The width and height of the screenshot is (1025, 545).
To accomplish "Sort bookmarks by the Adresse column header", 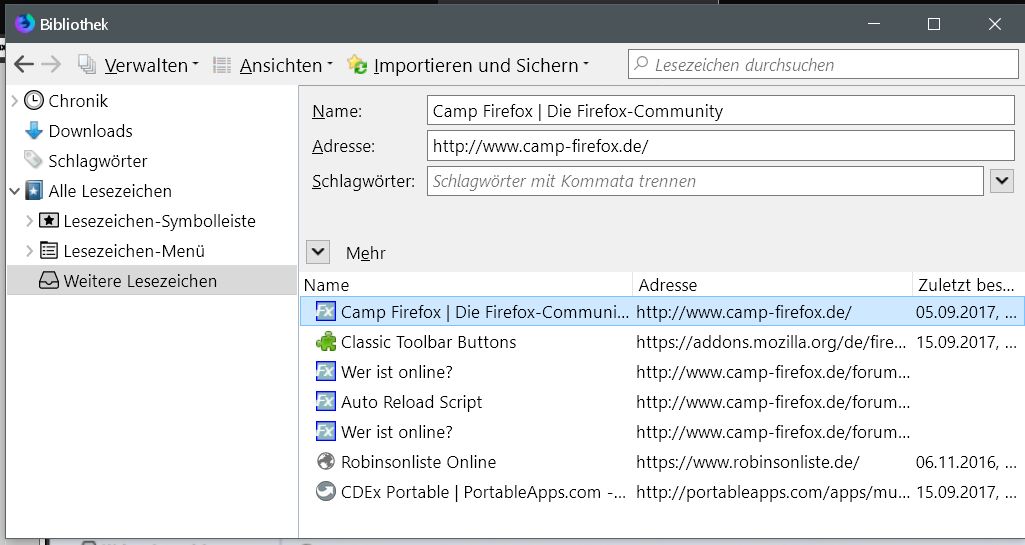I will [x=771, y=285].
